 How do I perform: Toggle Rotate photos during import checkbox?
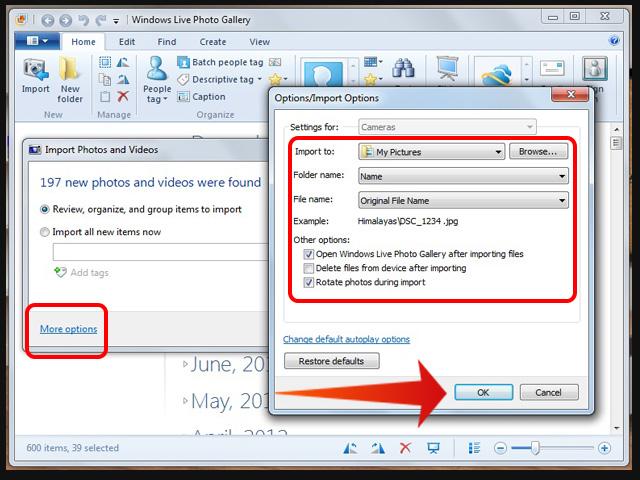309,282
